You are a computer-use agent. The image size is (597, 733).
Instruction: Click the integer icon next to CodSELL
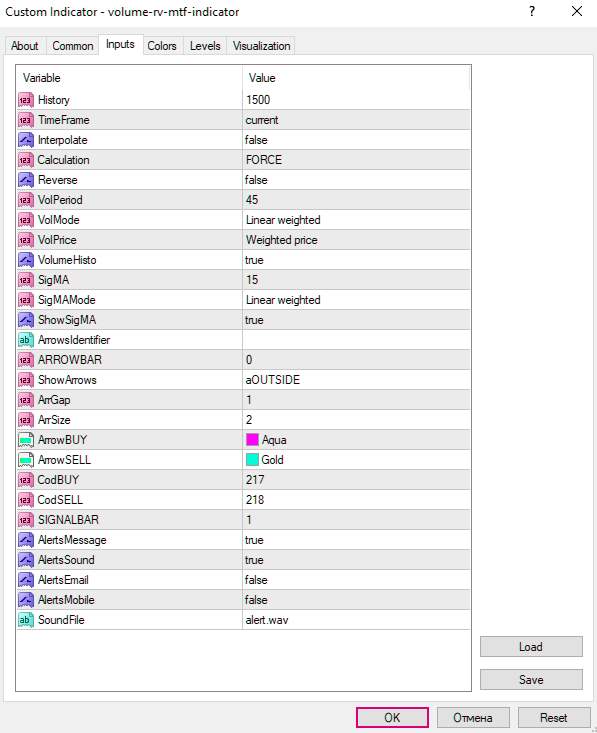(x=26, y=500)
